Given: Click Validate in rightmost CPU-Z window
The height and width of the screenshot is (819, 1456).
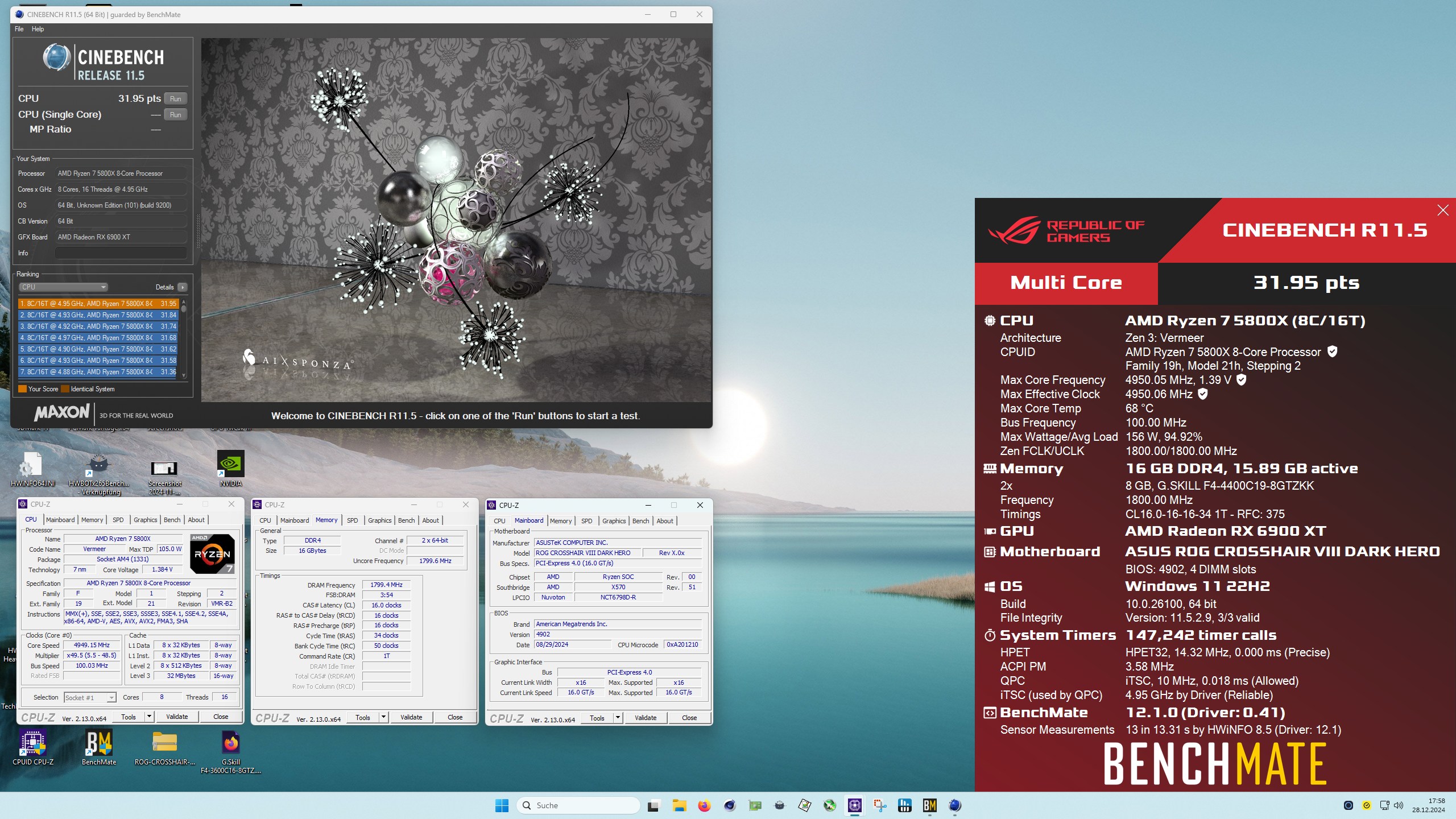Looking at the screenshot, I should 646,718.
